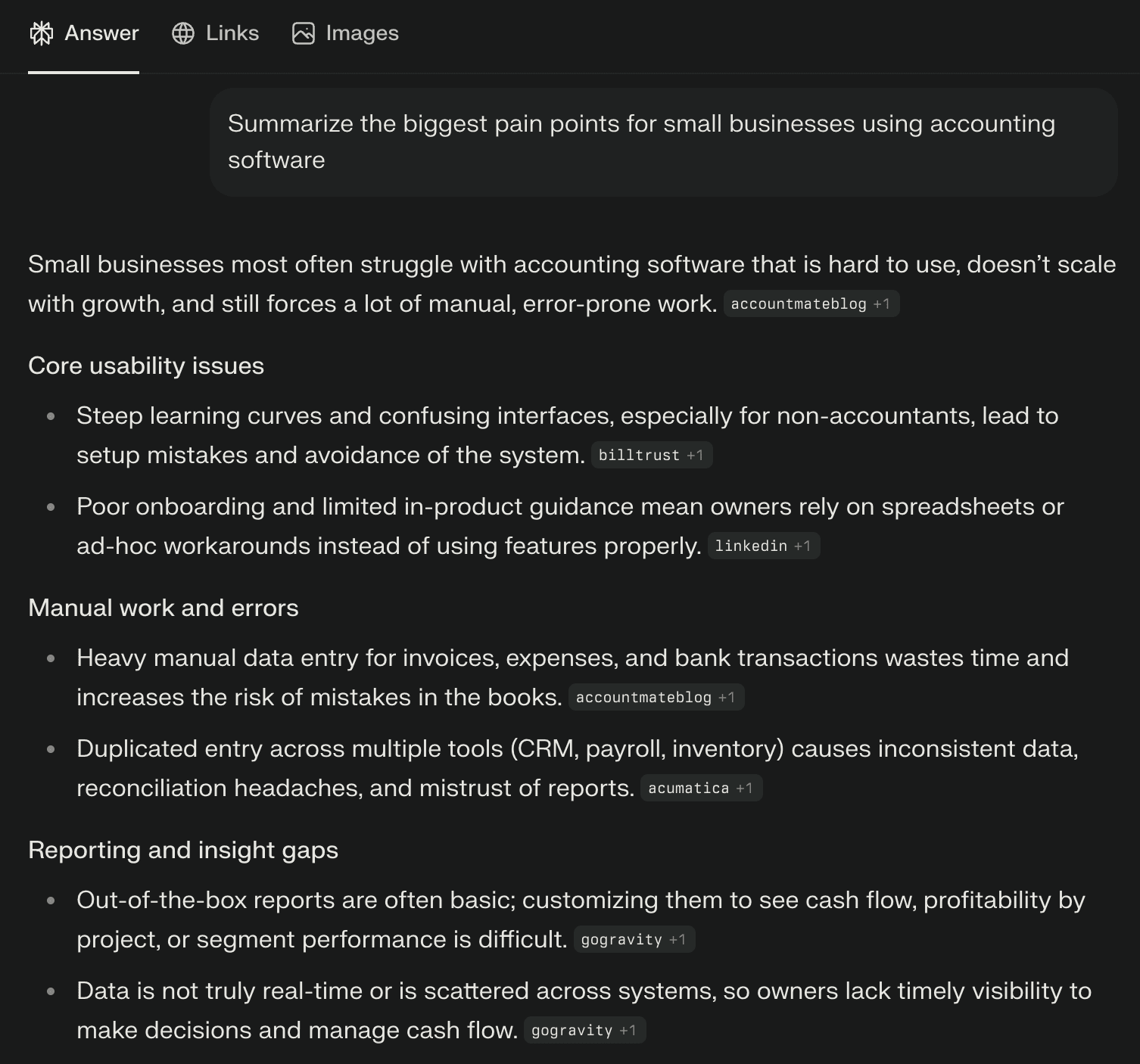Click the picture icon beside Images

[x=304, y=33]
